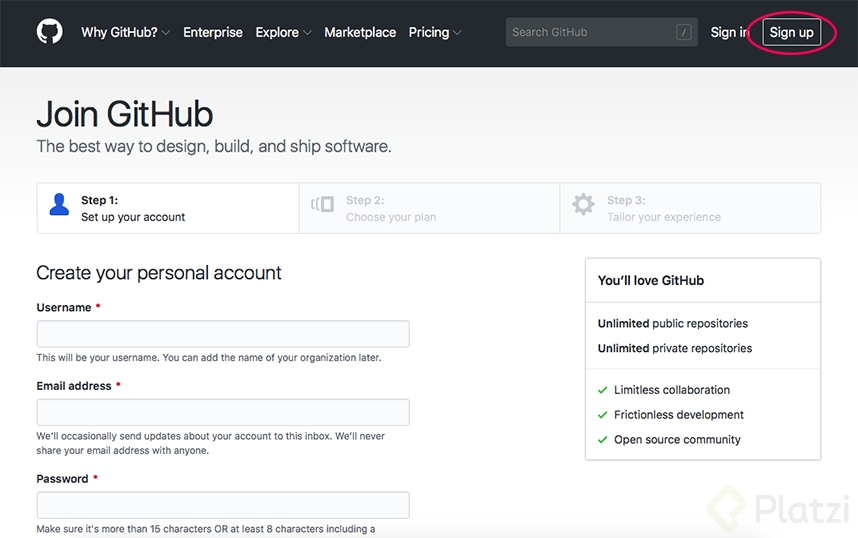Click the Join GitHub heading

[125, 114]
